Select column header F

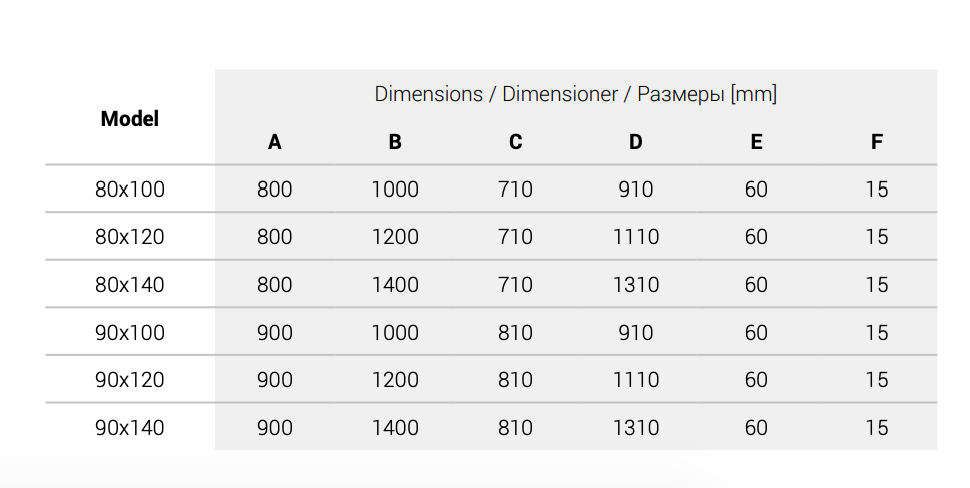[x=877, y=142]
